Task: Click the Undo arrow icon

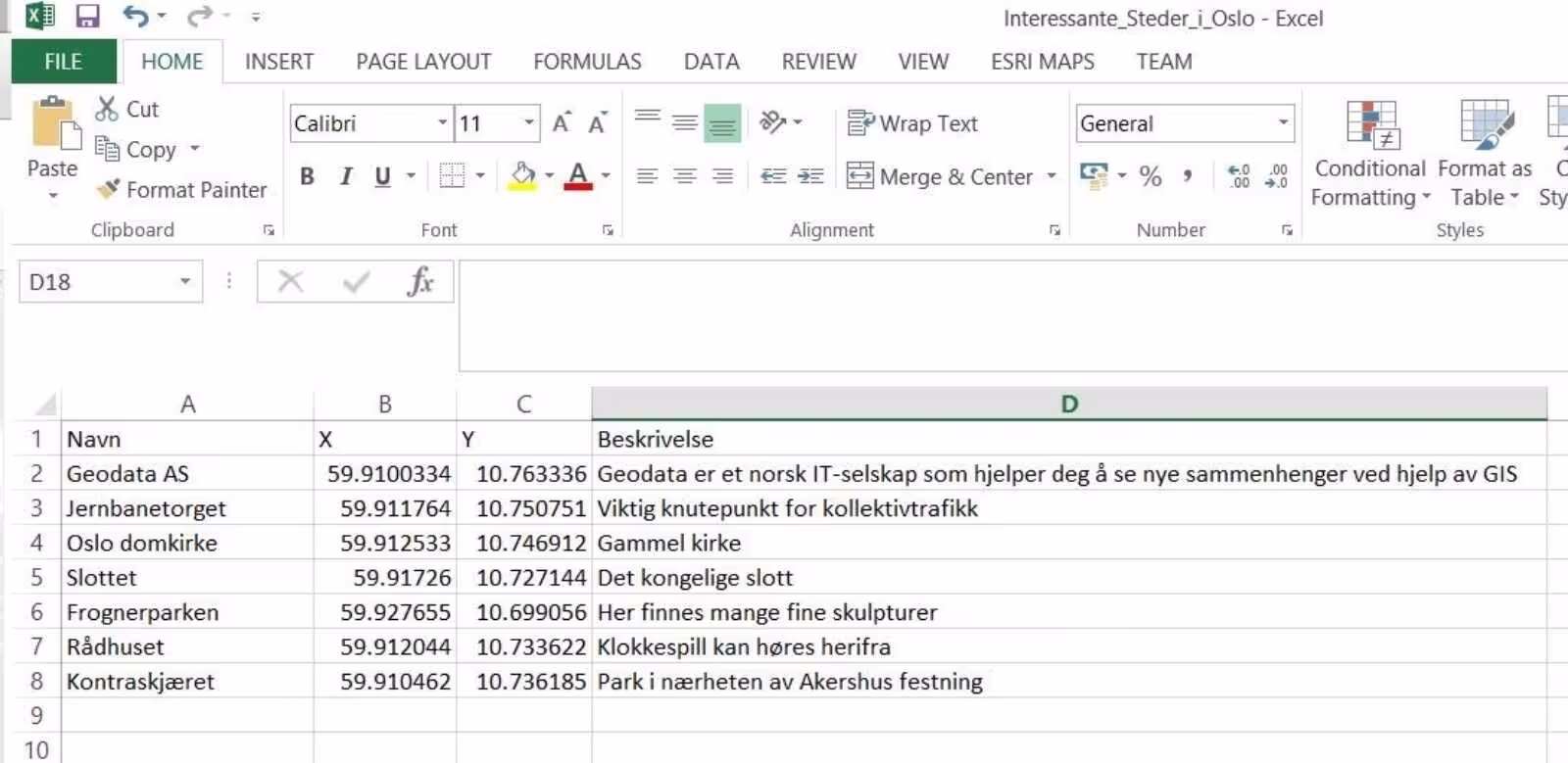Action: [135, 16]
